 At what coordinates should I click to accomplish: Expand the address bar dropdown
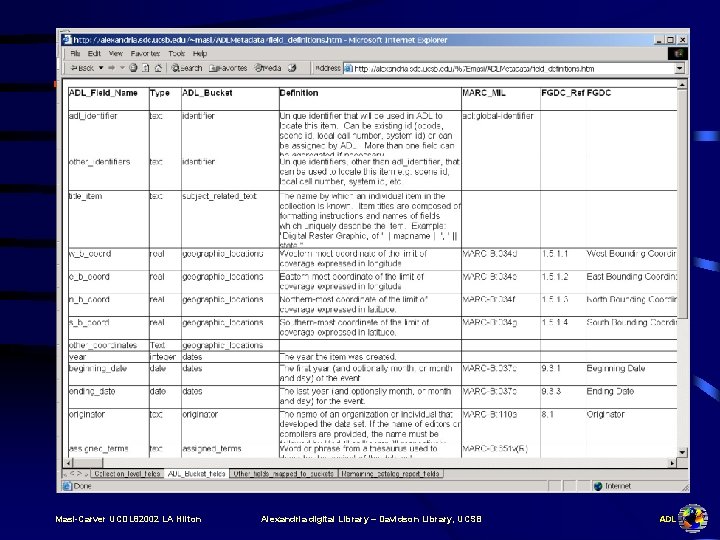click(680, 68)
